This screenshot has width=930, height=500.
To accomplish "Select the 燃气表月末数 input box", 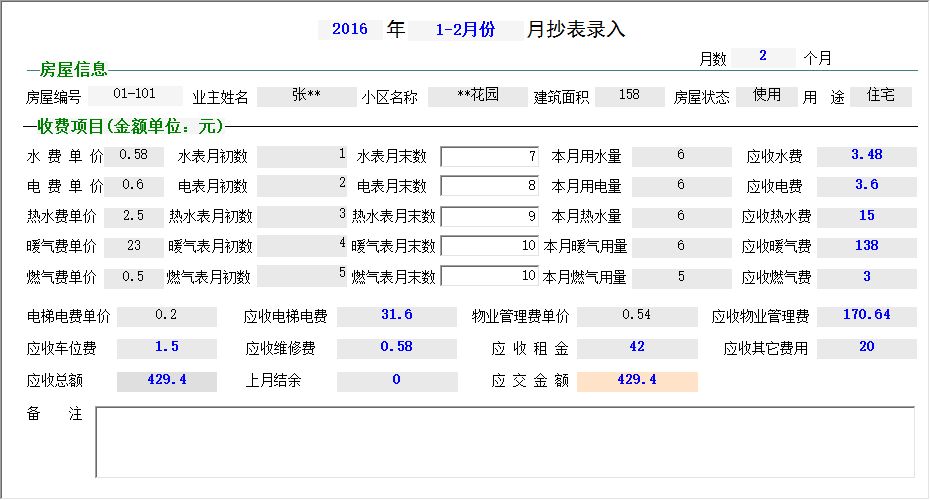I will point(491,277).
